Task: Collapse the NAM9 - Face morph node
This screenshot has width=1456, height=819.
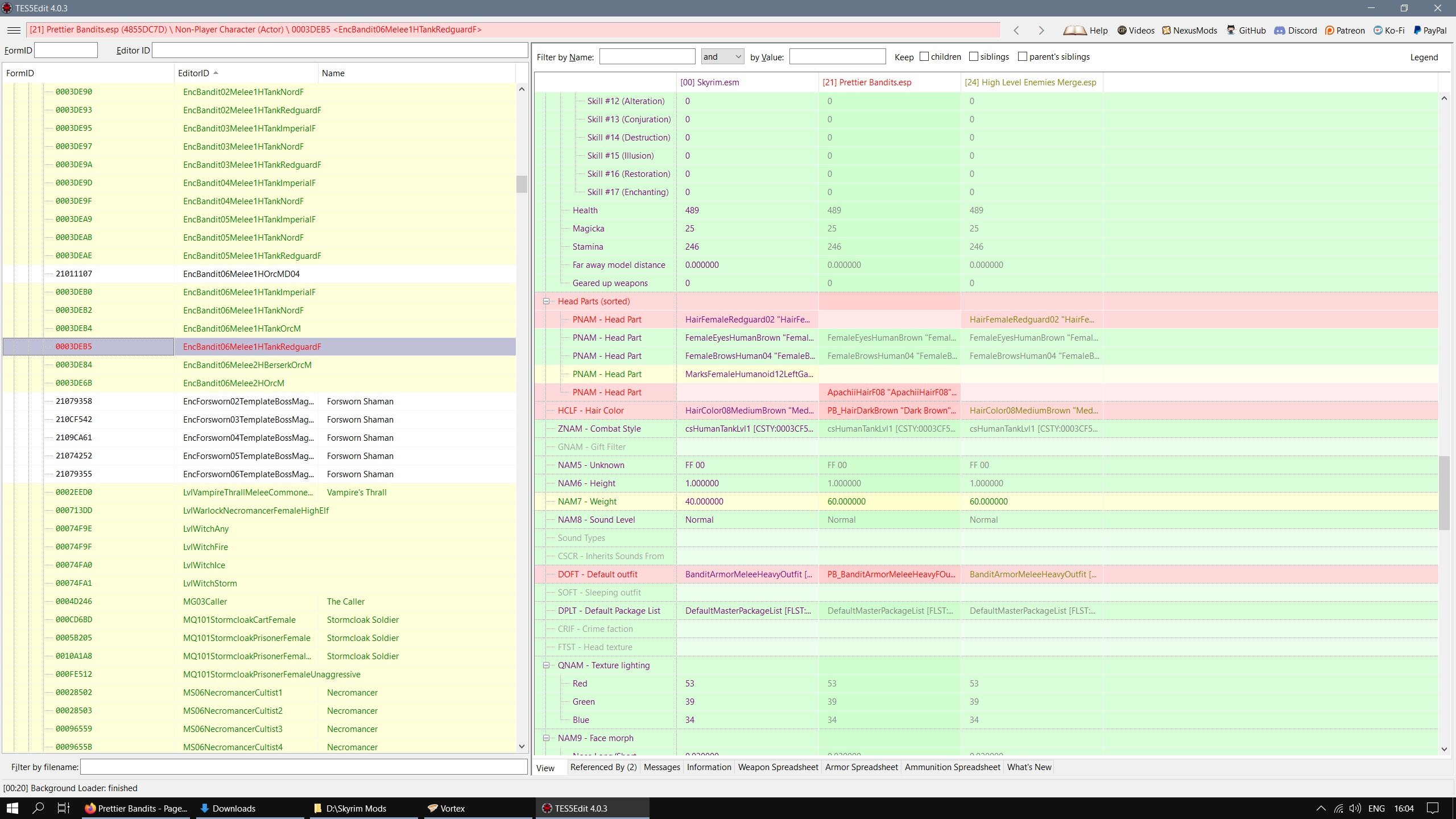Action: click(546, 738)
